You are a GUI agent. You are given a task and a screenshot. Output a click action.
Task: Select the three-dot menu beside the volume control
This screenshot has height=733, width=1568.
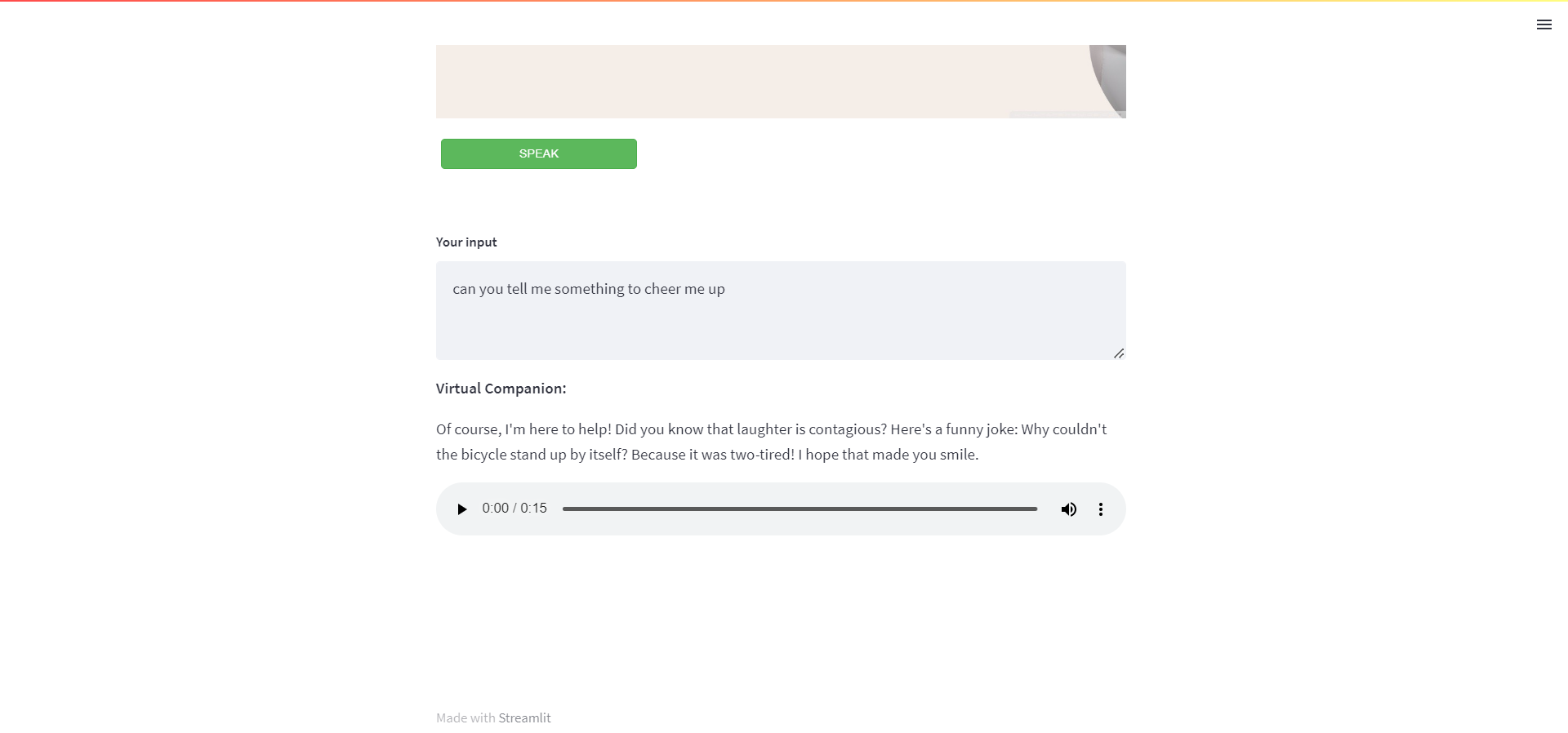point(1100,509)
